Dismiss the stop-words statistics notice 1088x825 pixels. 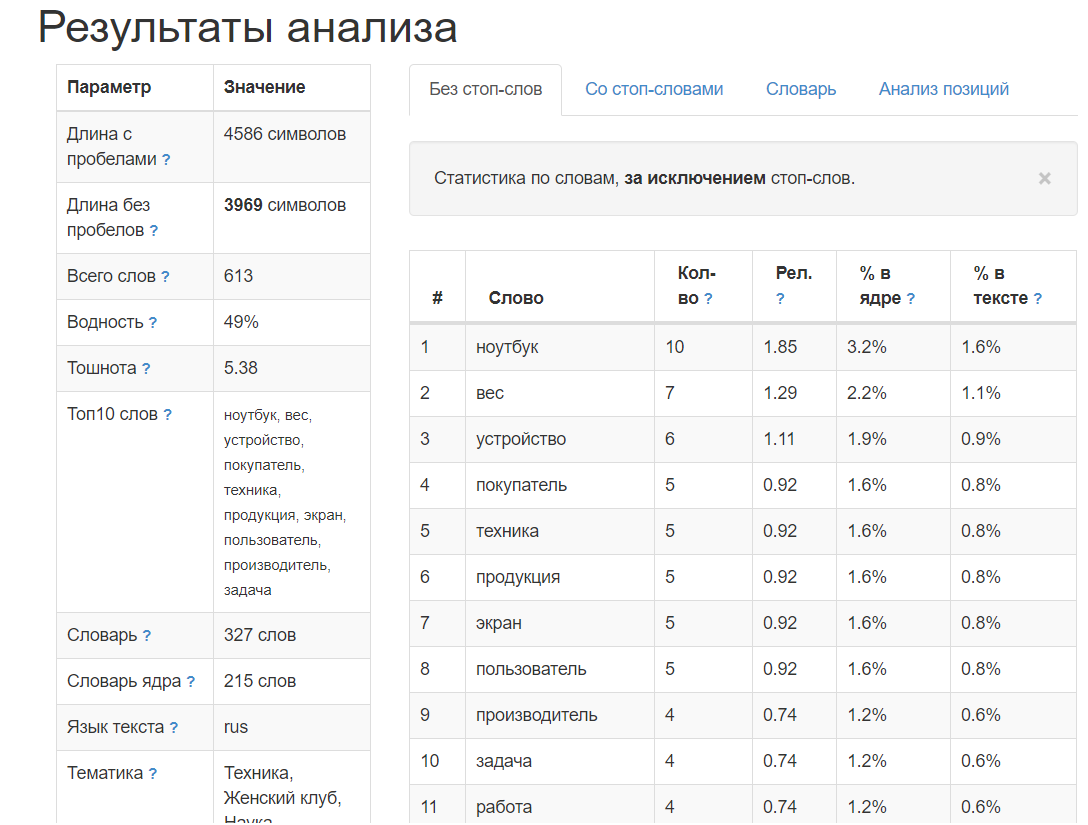click(1044, 179)
